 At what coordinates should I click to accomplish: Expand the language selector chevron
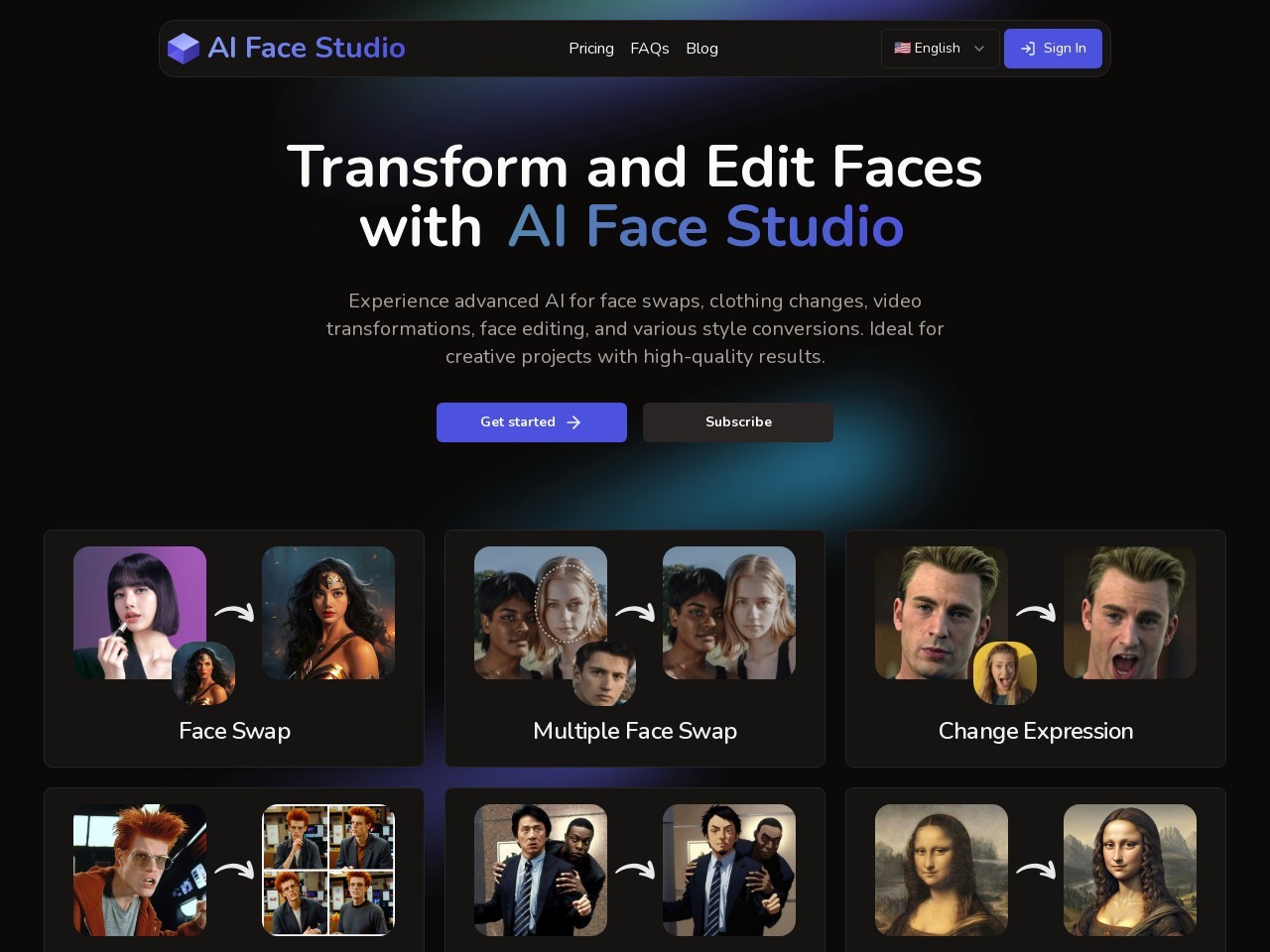[x=979, y=49]
